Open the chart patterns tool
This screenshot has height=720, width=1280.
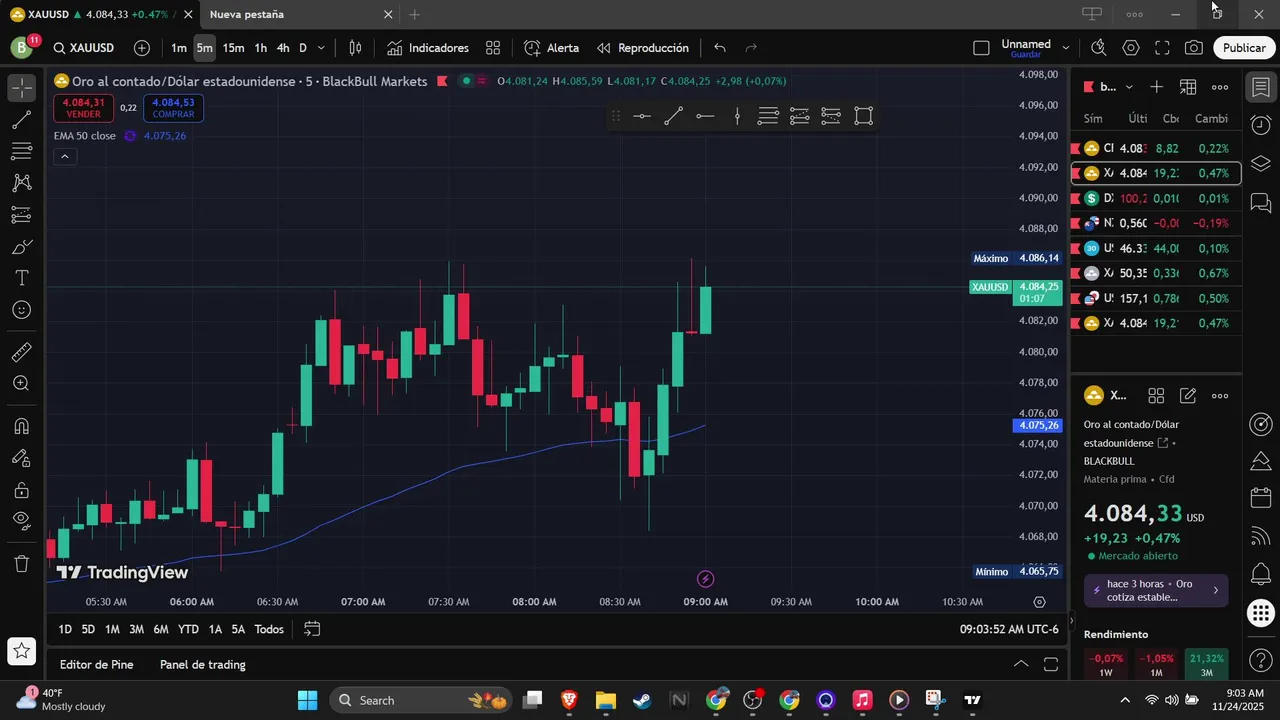tap(21, 183)
